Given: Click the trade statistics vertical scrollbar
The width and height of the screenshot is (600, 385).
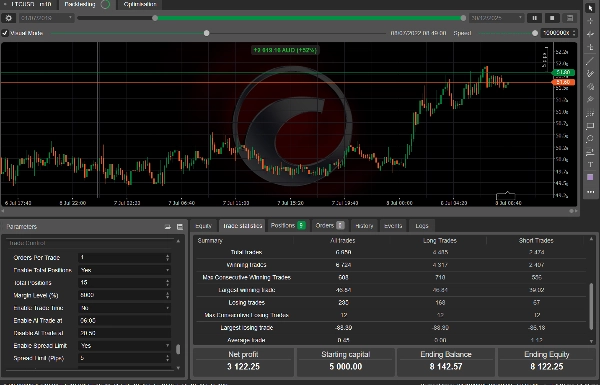Looking at the screenshot, I should [591, 306].
